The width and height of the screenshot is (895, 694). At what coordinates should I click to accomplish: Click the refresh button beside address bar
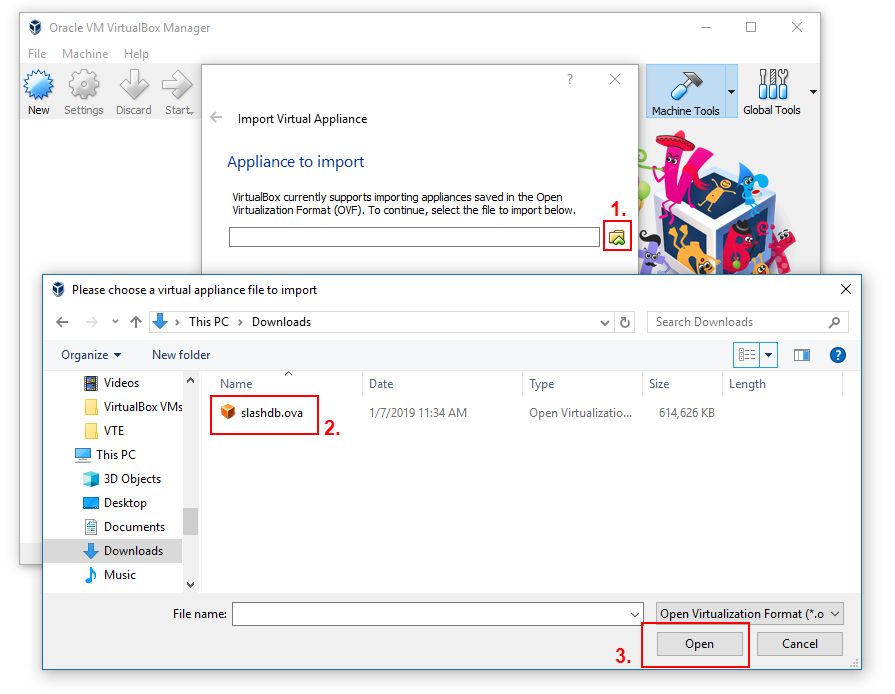pos(626,322)
